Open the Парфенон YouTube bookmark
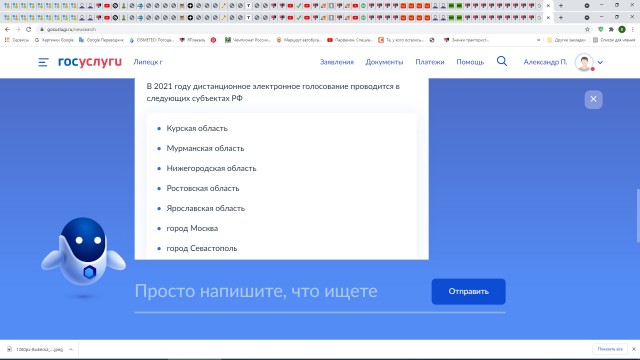The image size is (640, 360). coord(350,40)
